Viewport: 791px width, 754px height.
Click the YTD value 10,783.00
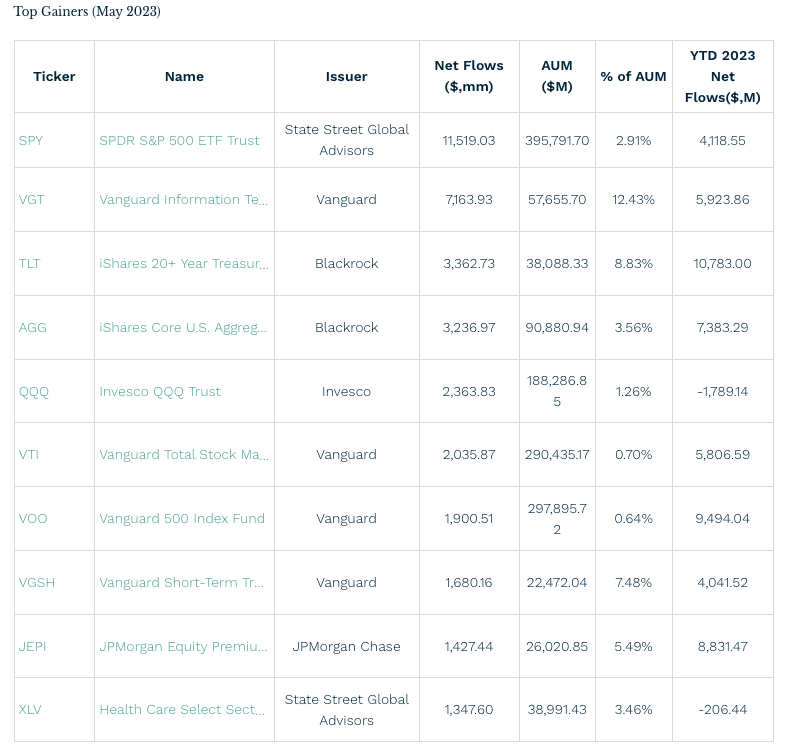point(722,264)
